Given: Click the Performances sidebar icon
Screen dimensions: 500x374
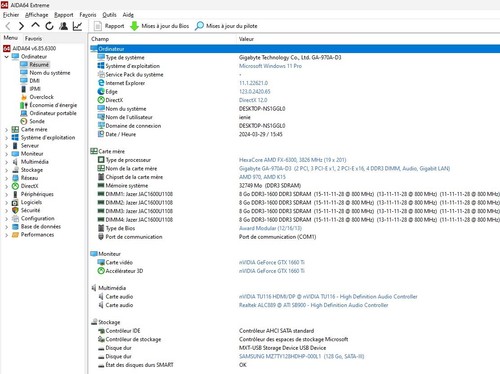Looking at the screenshot, I should point(15,235).
